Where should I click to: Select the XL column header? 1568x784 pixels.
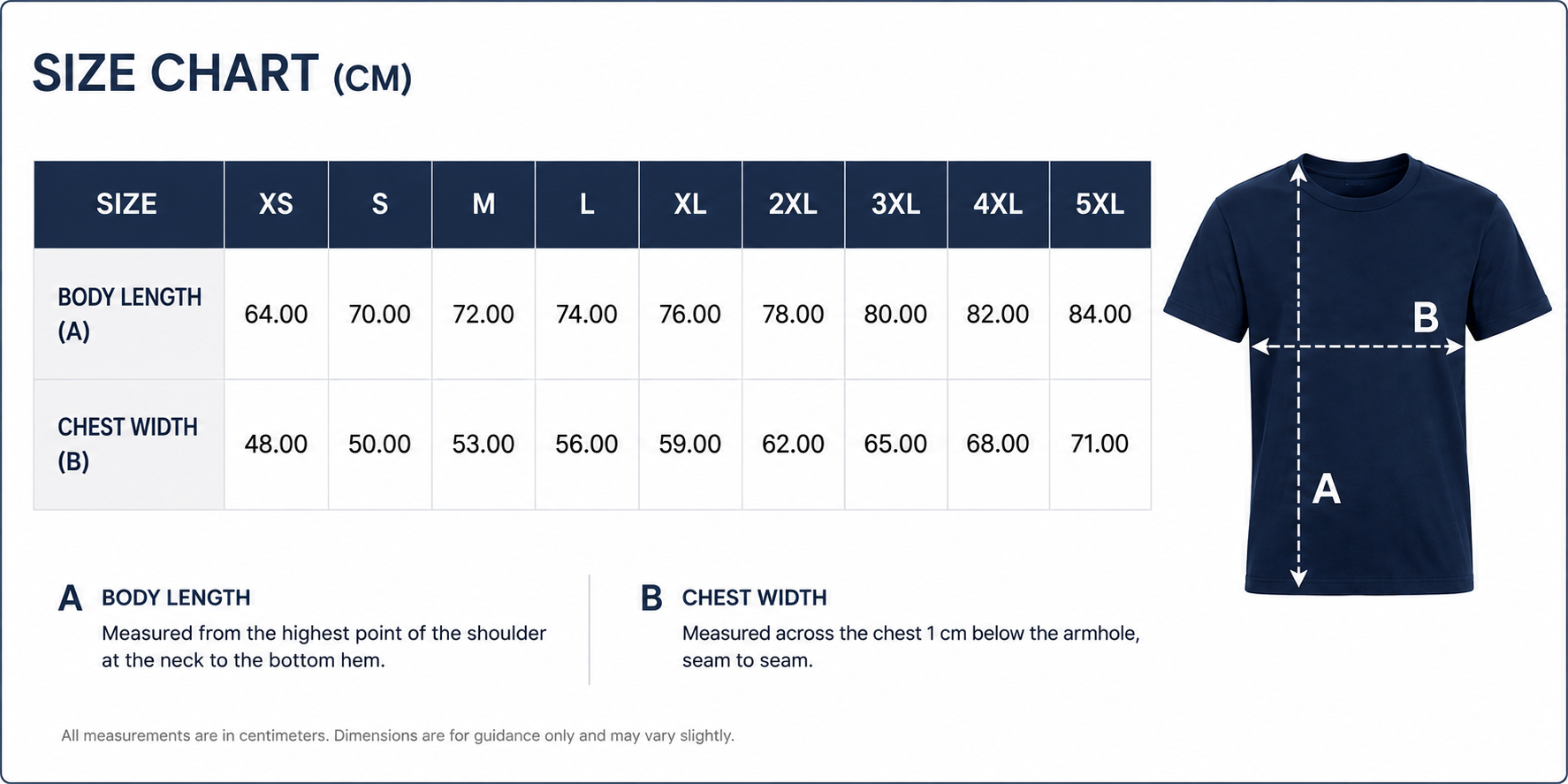pyautogui.click(x=690, y=204)
